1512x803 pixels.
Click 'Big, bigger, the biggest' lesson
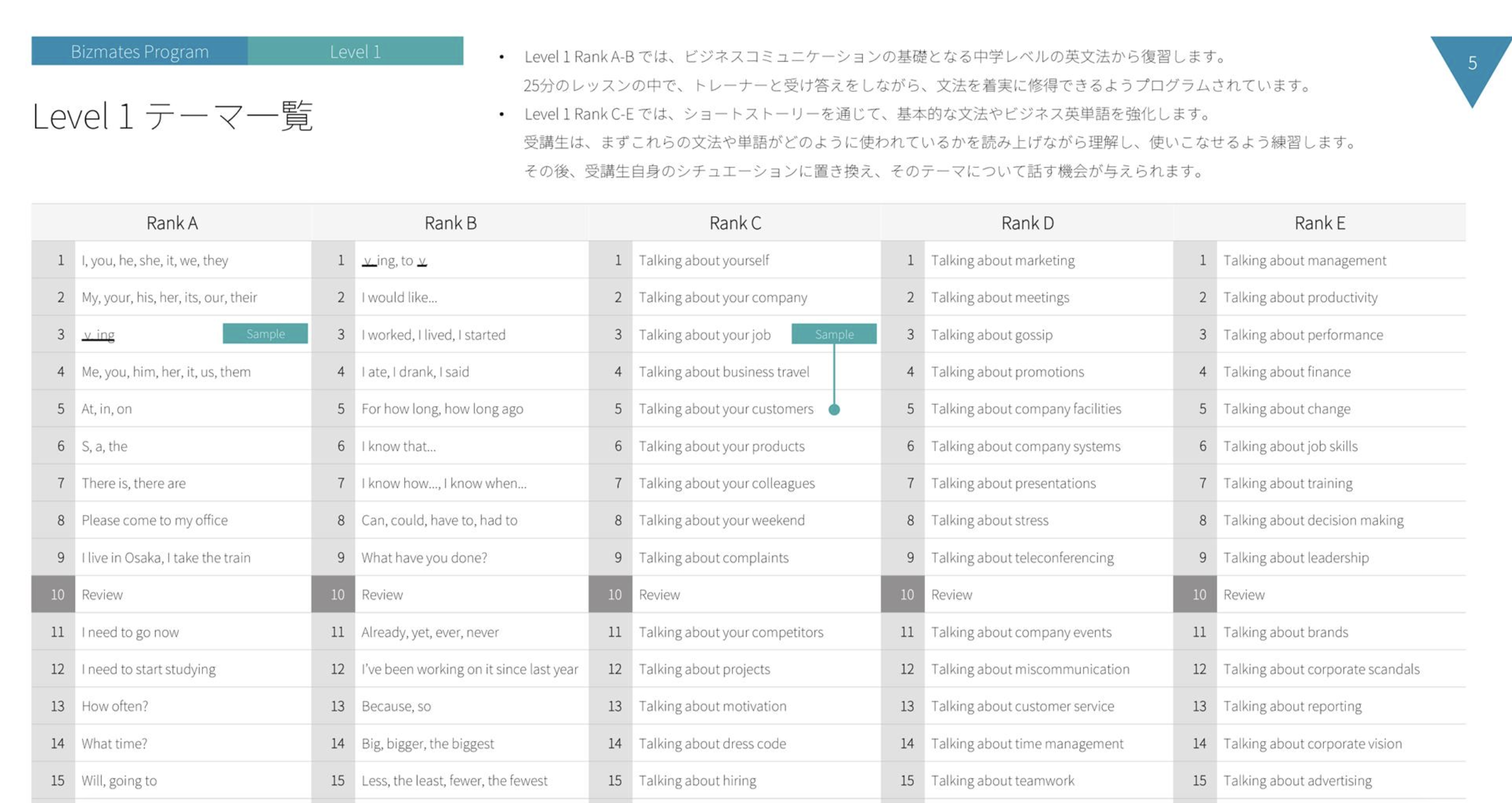[427, 743]
